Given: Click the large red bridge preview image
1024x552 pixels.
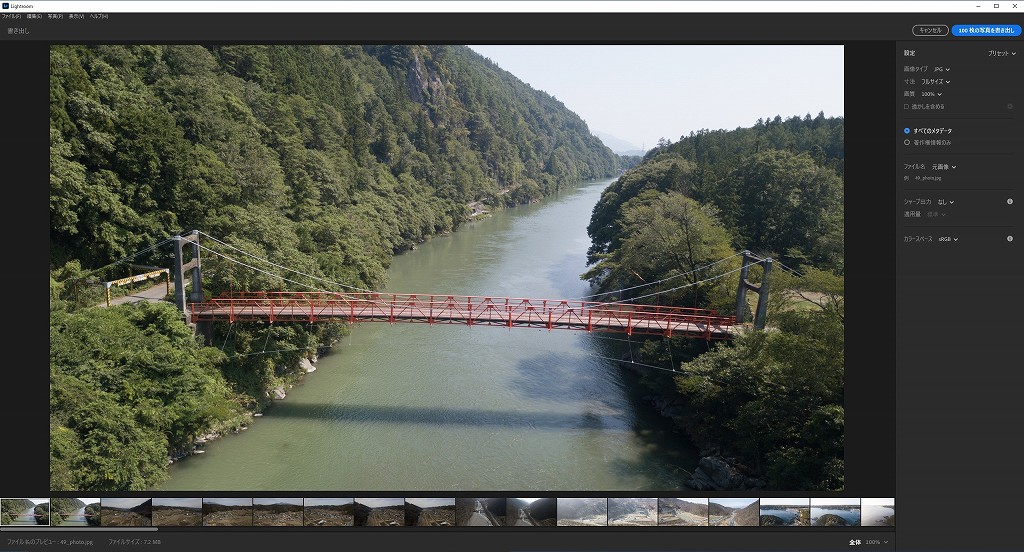Looking at the screenshot, I should pos(447,268).
